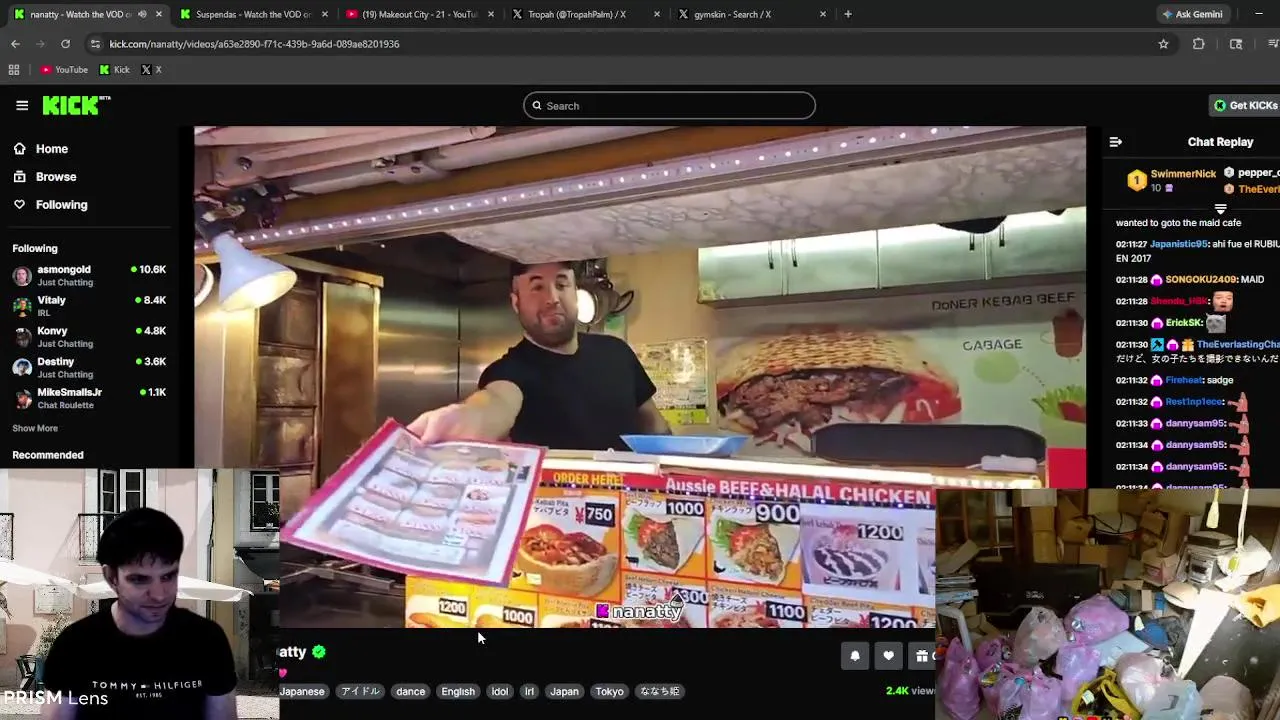Switch to the nanatty VOD tab
This screenshot has width=1280, height=720.
pos(88,14)
